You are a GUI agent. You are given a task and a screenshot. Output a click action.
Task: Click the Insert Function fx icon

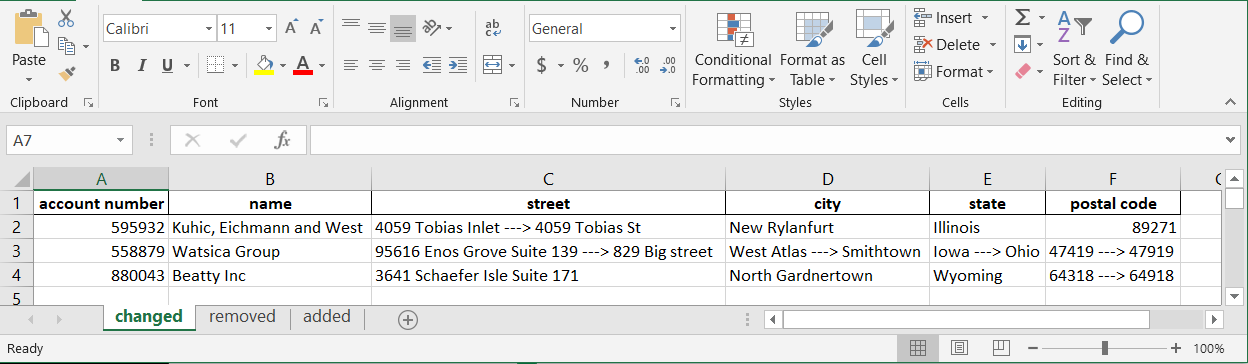point(283,141)
